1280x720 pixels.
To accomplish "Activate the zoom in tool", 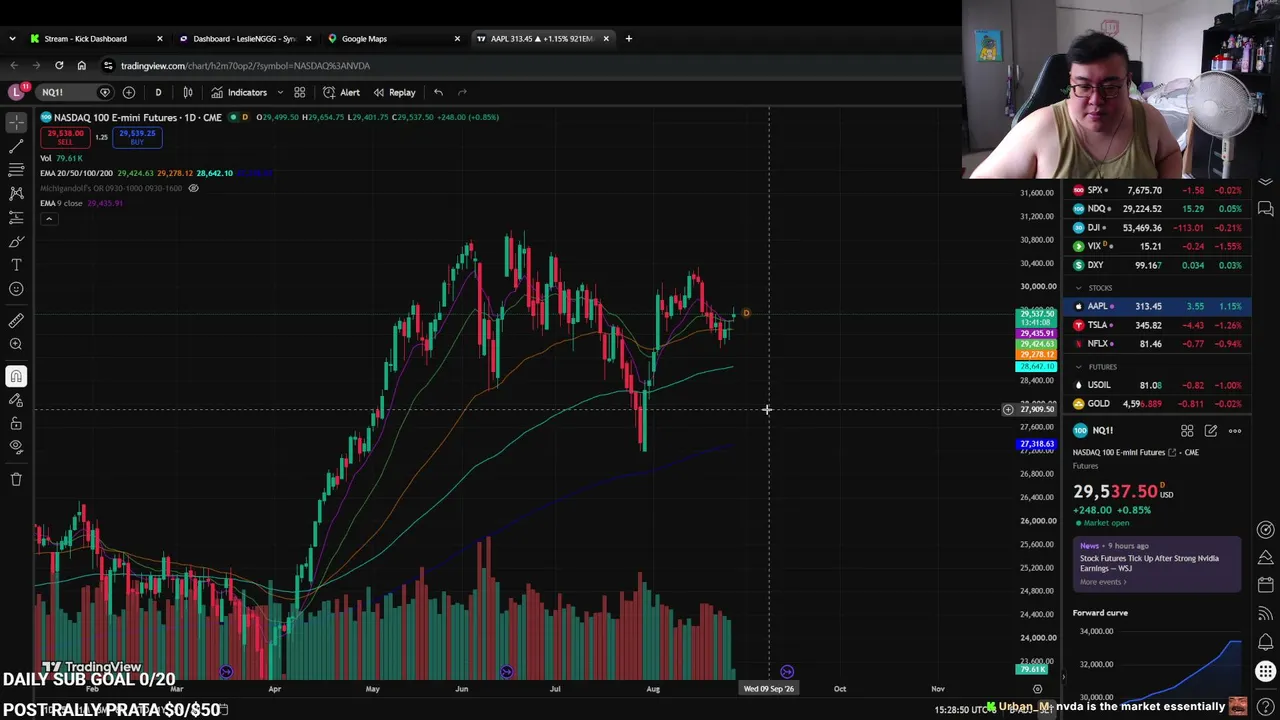I will pyautogui.click(x=16, y=344).
